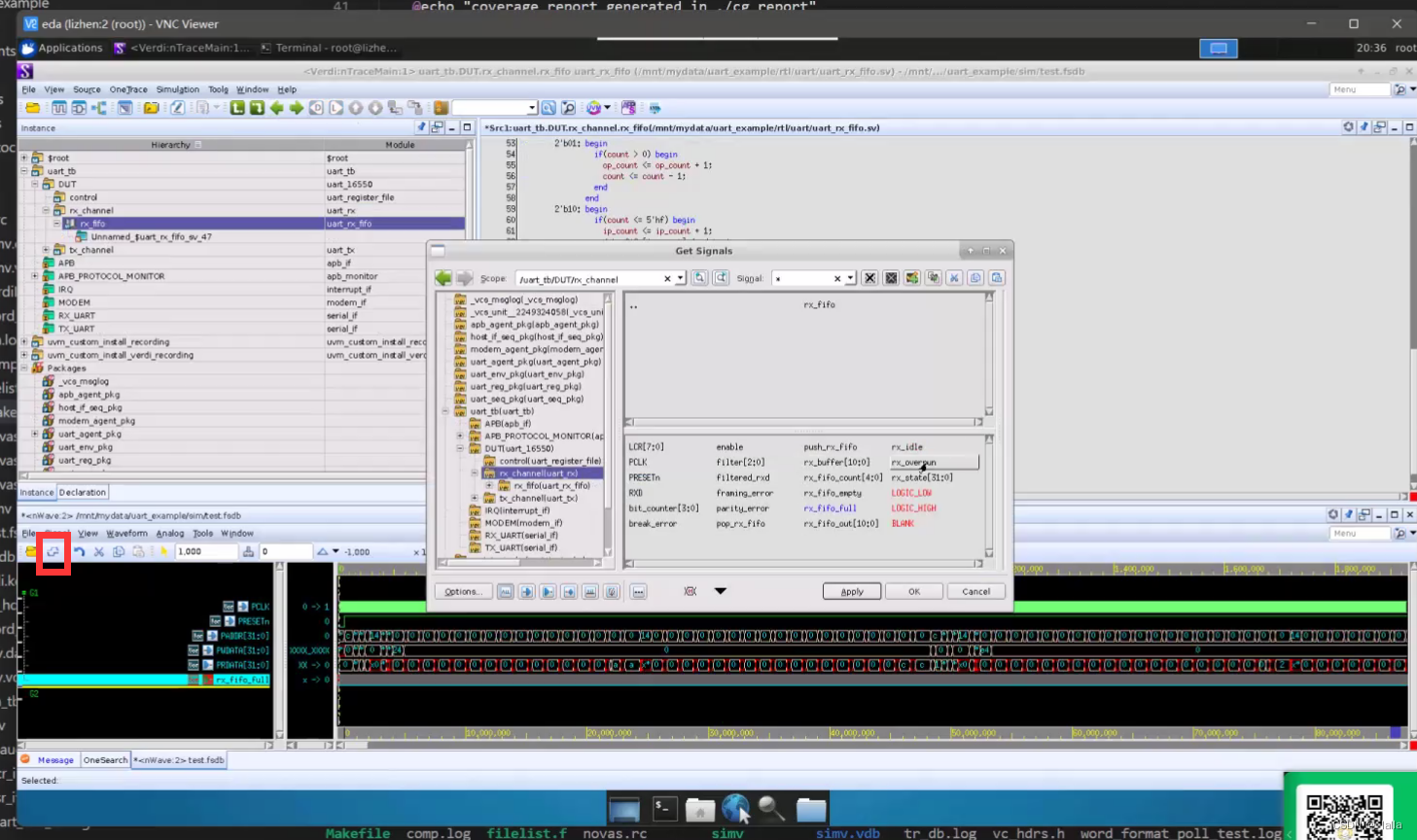The image size is (1417, 840).
Task: Click the new waveform icon in nTrace toolbar
Action: [x=59, y=108]
